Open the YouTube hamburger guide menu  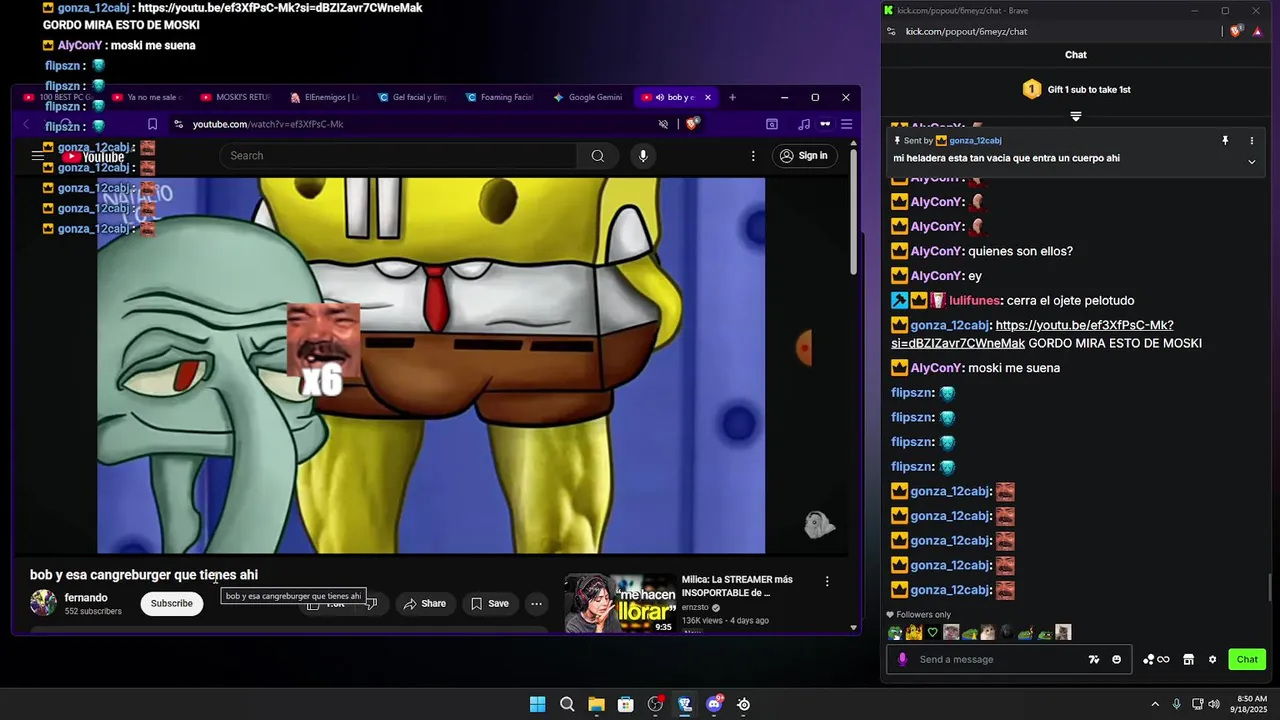(37, 156)
